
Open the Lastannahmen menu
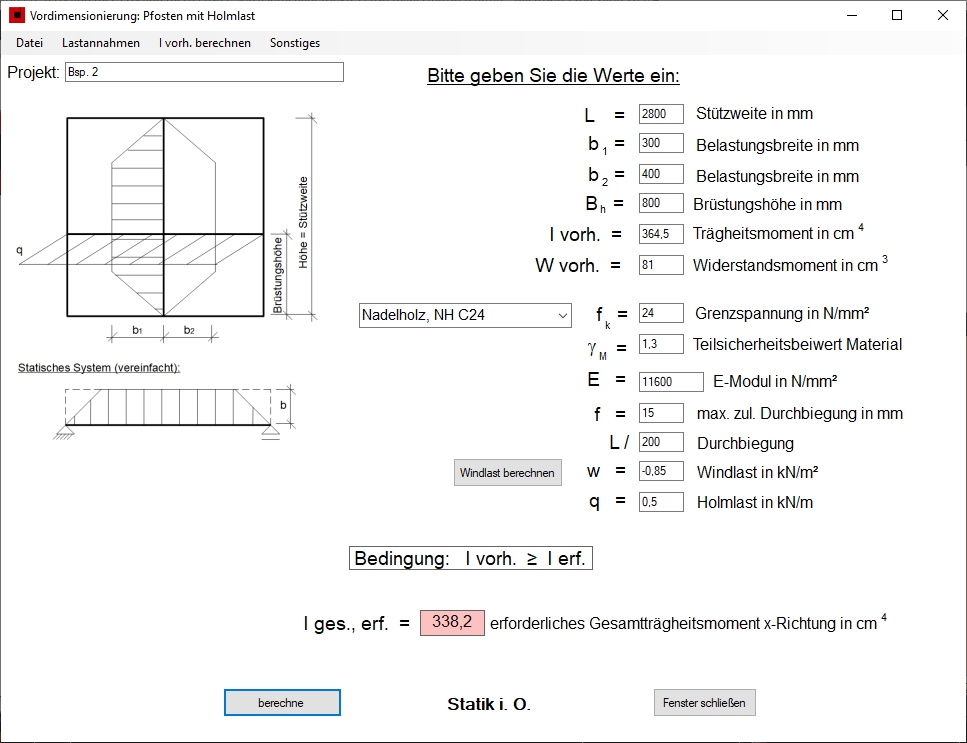coord(101,43)
